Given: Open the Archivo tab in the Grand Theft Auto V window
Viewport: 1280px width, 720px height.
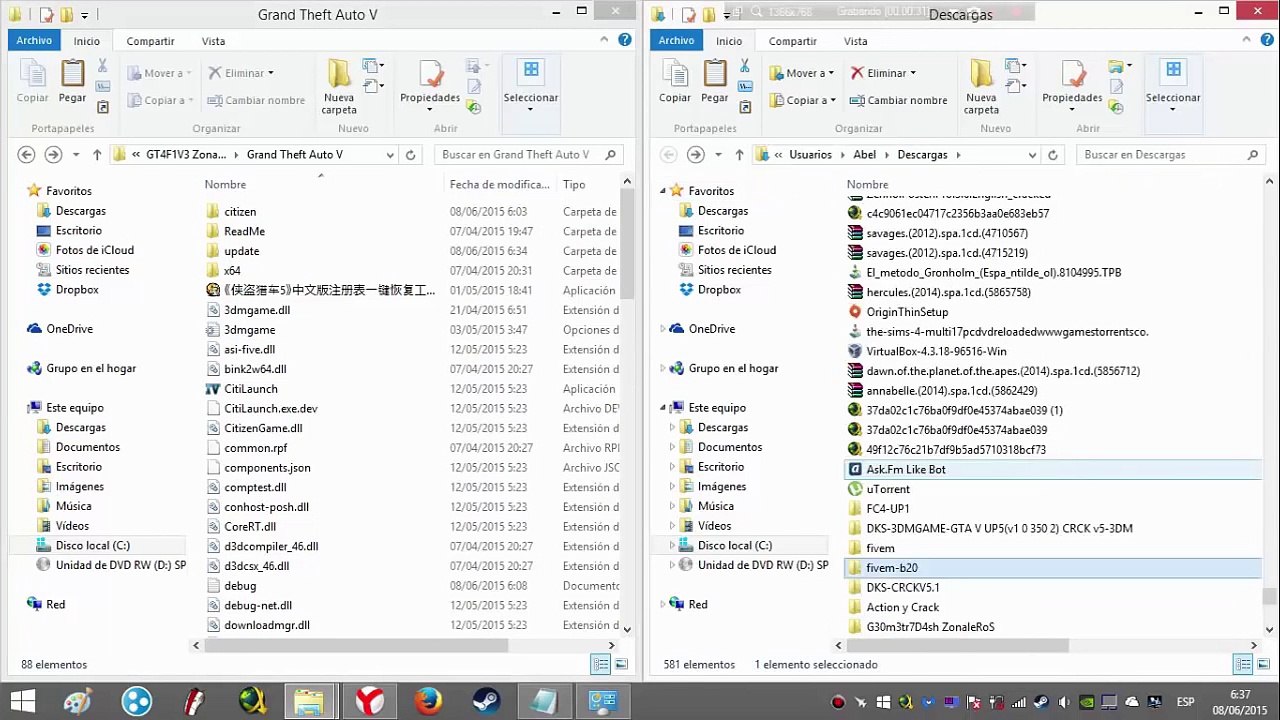Looking at the screenshot, I should pos(34,41).
